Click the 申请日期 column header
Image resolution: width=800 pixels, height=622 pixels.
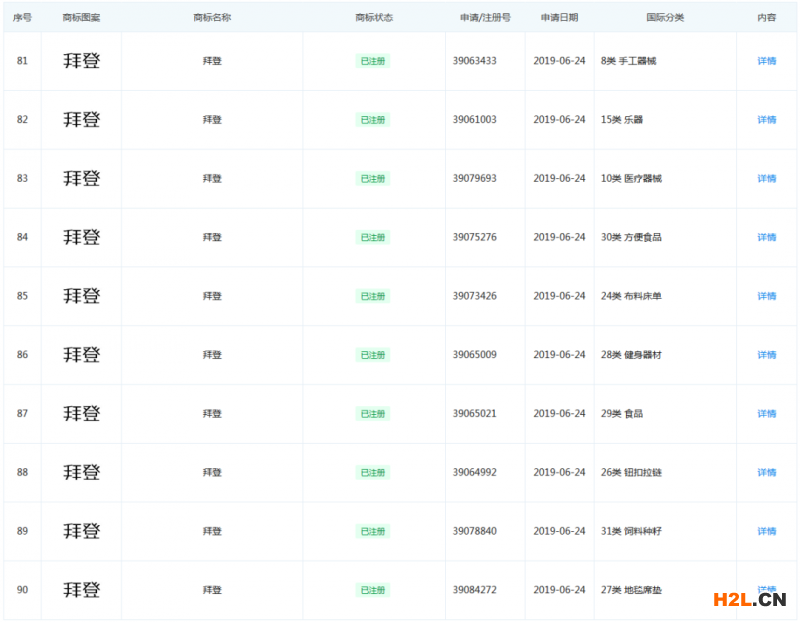tap(559, 17)
